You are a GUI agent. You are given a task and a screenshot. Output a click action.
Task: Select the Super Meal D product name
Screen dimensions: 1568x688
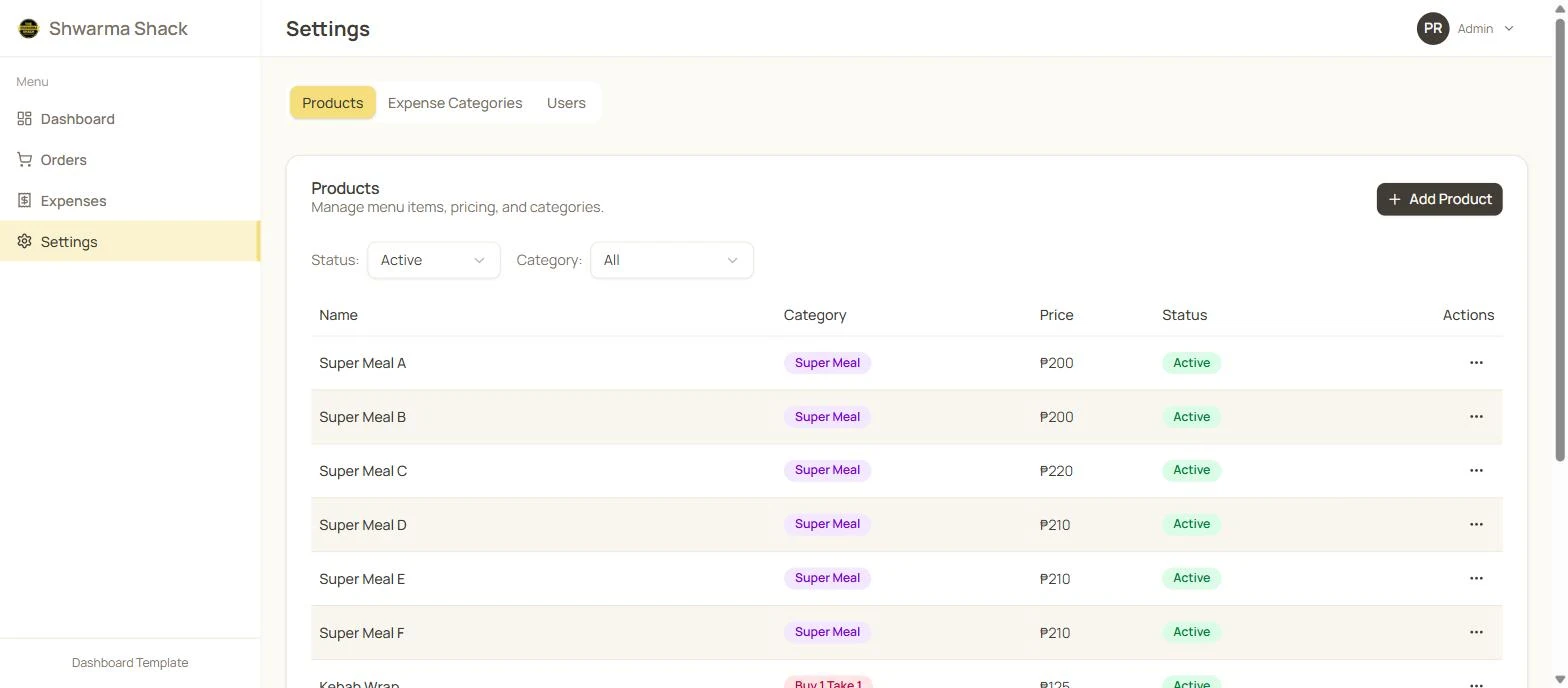click(363, 525)
